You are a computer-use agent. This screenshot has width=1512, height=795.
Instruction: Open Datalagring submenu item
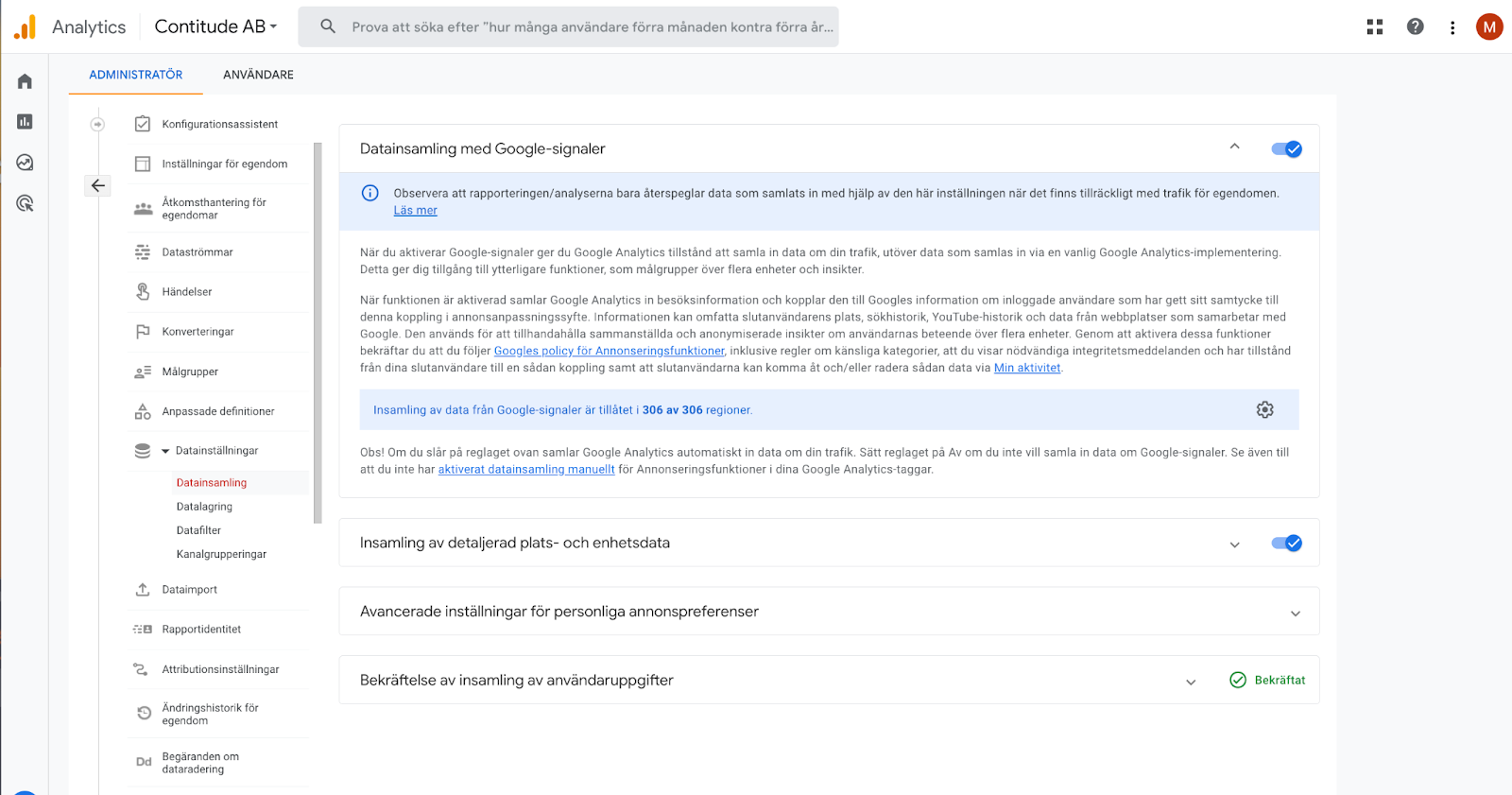[204, 507]
